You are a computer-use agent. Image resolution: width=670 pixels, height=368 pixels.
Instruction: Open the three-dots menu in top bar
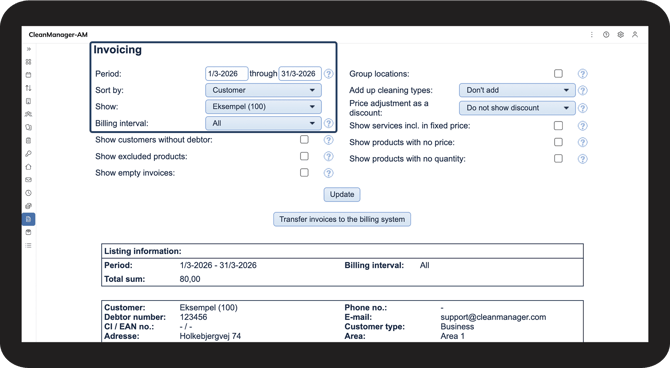tap(592, 35)
